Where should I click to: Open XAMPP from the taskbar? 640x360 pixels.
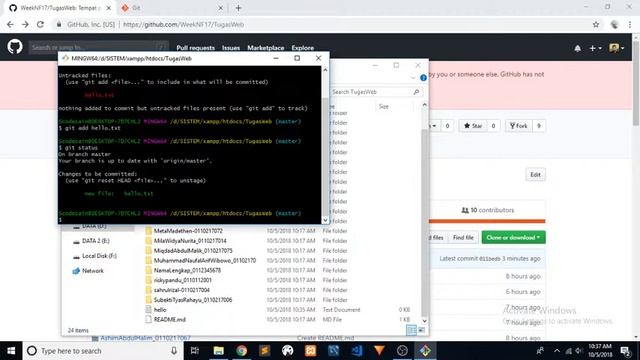click(310, 351)
